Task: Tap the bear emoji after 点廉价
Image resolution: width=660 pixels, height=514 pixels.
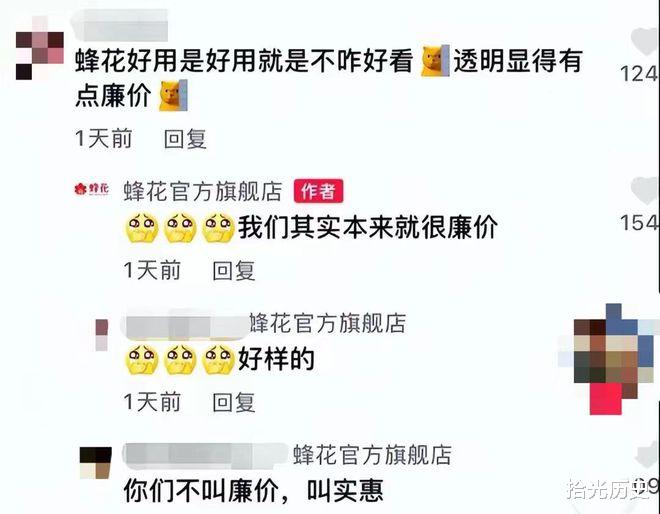Action: pyautogui.click(x=173, y=96)
